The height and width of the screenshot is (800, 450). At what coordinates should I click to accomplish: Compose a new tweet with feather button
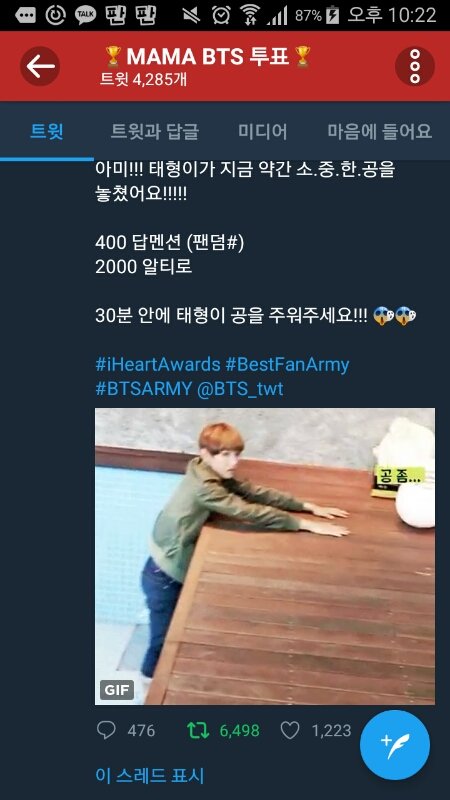point(395,745)
